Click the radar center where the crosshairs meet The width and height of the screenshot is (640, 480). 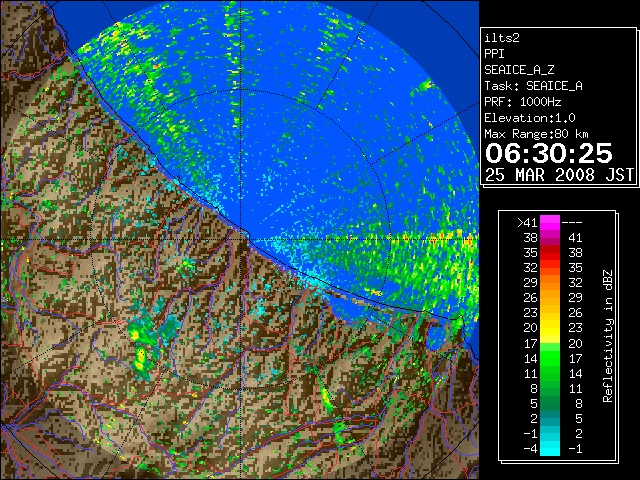point(241,239)
